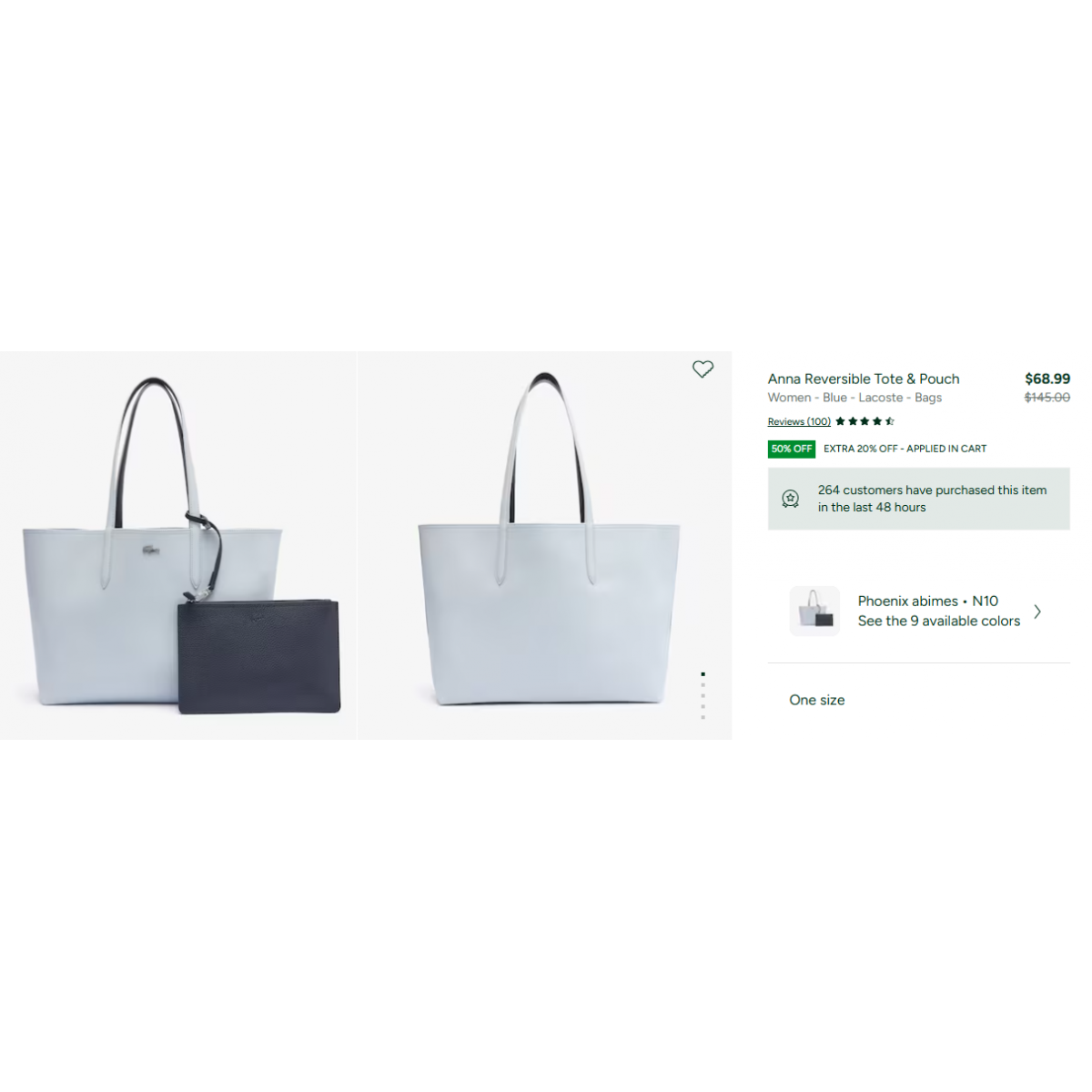1092x1092 pixels.
Task: Open See the 9 available colors
Action: pos(939,622)
